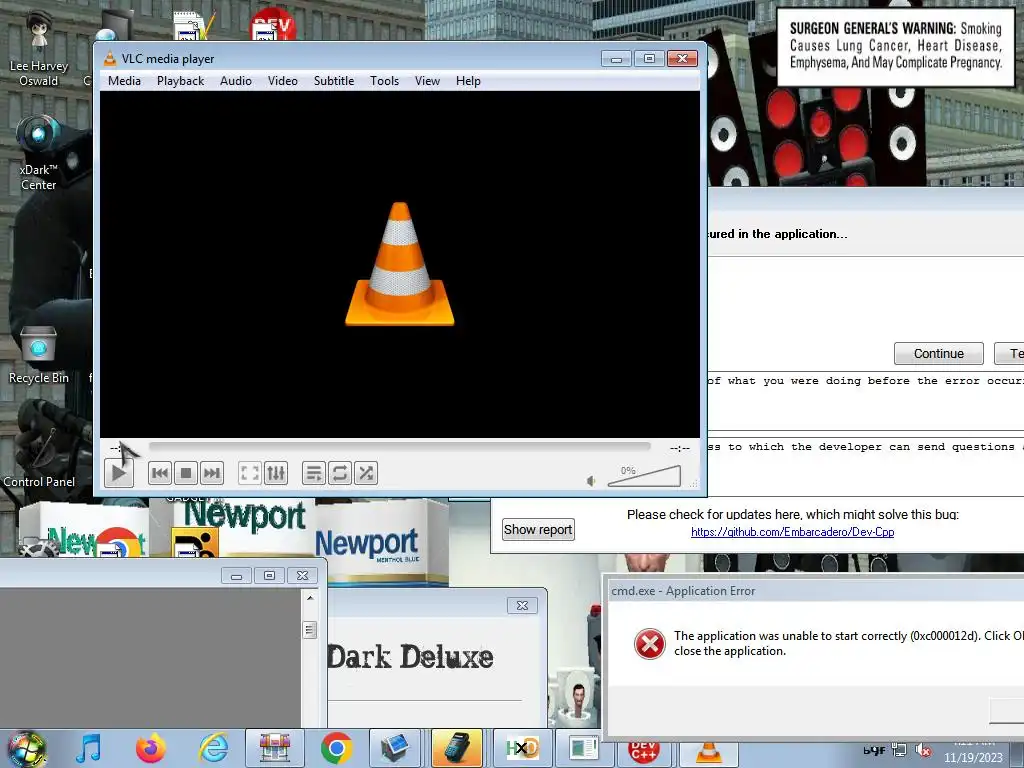This screenshot has height=768, width=1024.
Task: Switch to Dev-C++ on the taskbar
Action: [643, 753]
